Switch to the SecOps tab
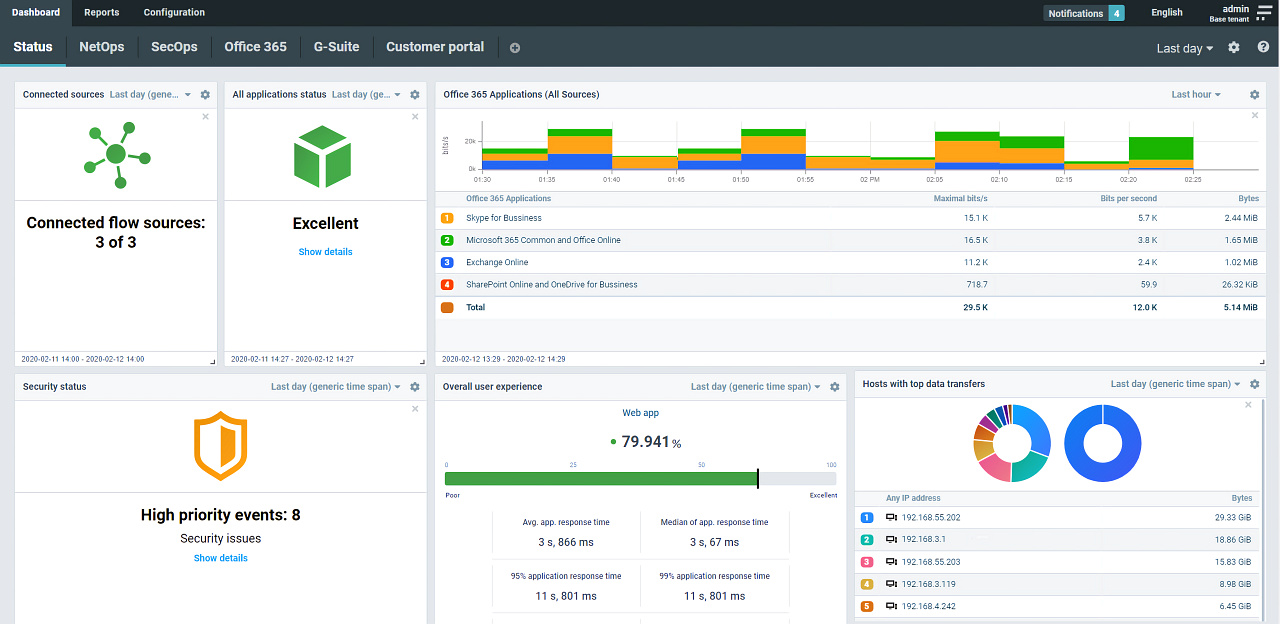 (x=174, y=47)
